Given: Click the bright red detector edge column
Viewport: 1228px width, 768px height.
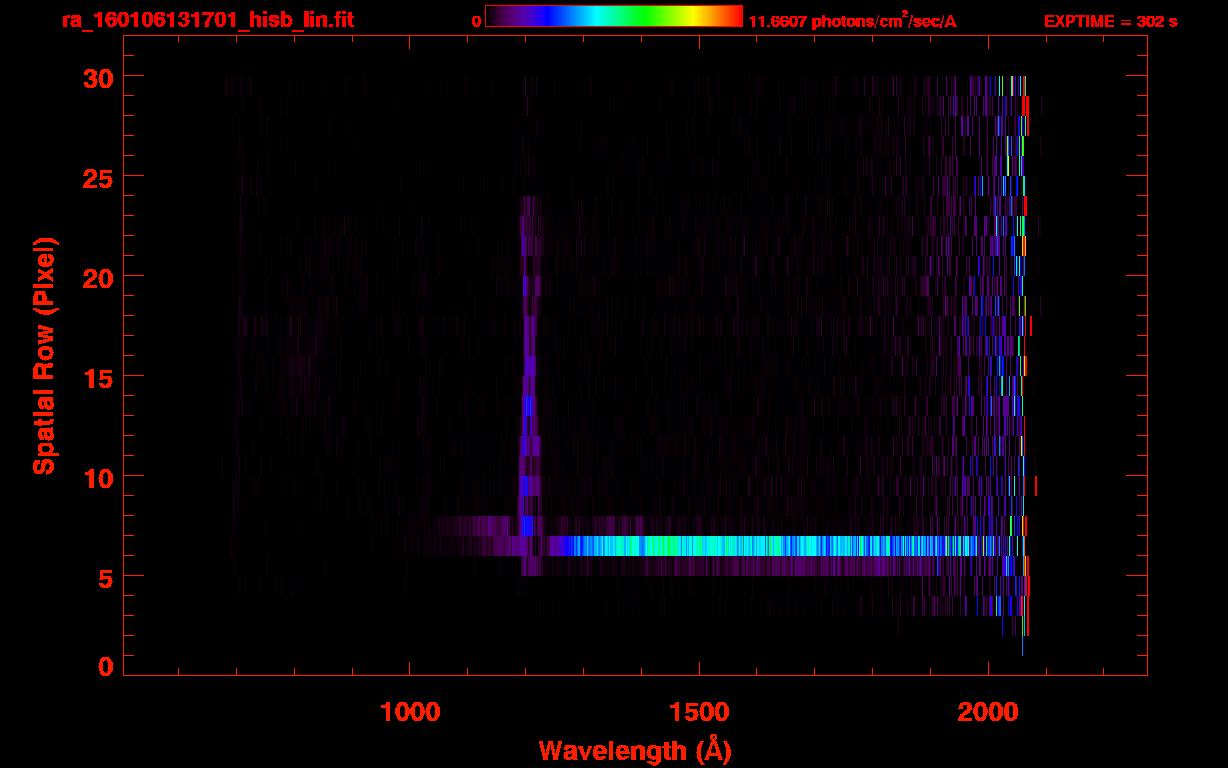Looking at the screenshot, I should click(1025, 355).
